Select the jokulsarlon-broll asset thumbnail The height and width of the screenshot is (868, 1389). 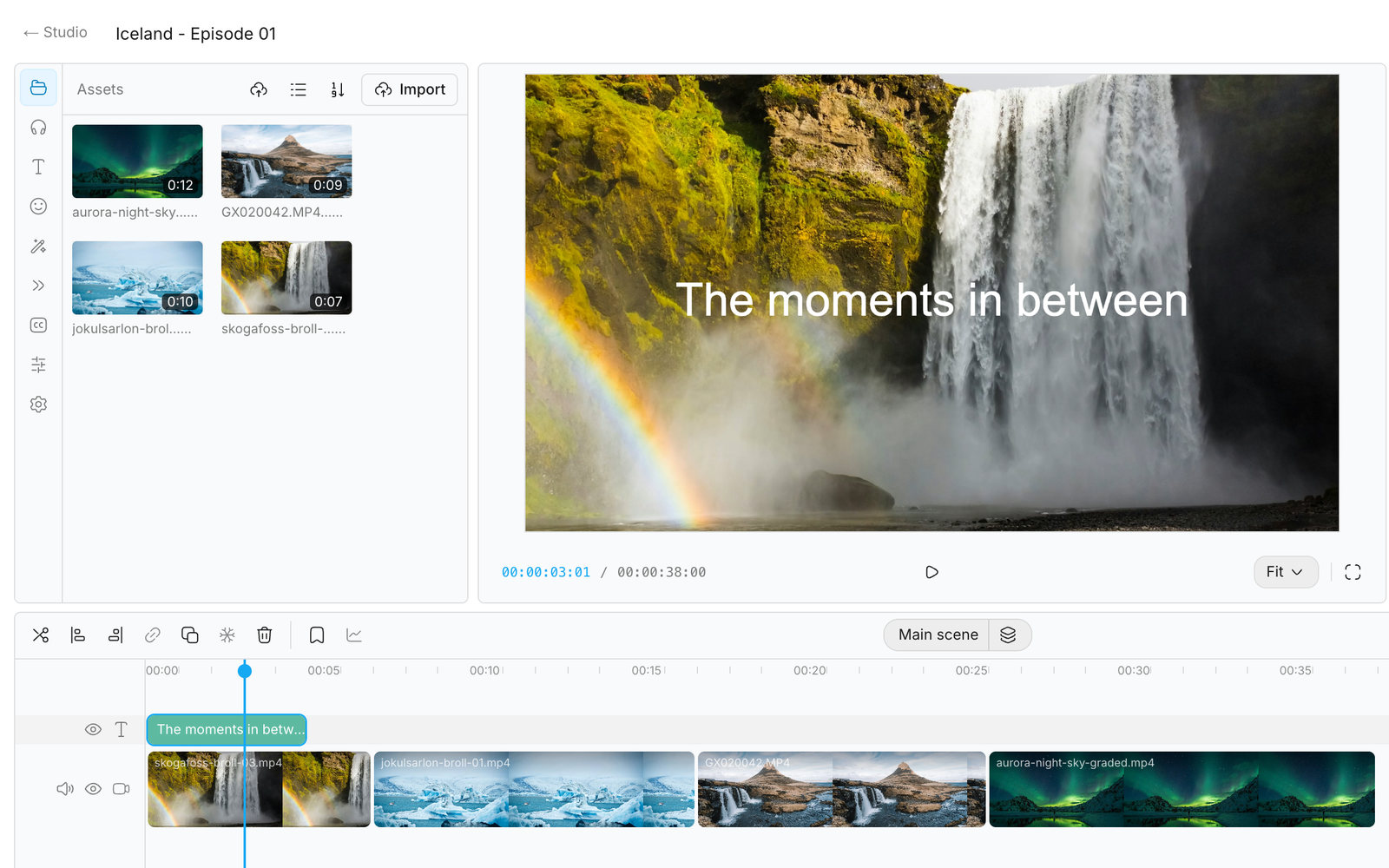pos(137,278)
